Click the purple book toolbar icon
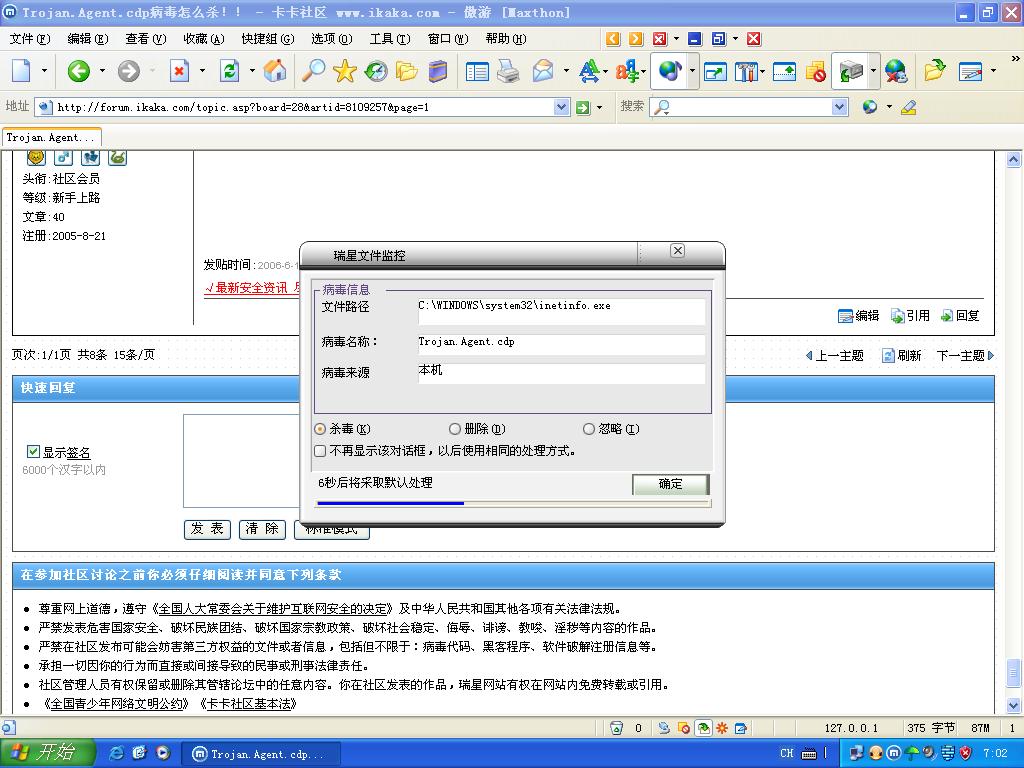The image size is (1024, 768). point(438,71)
